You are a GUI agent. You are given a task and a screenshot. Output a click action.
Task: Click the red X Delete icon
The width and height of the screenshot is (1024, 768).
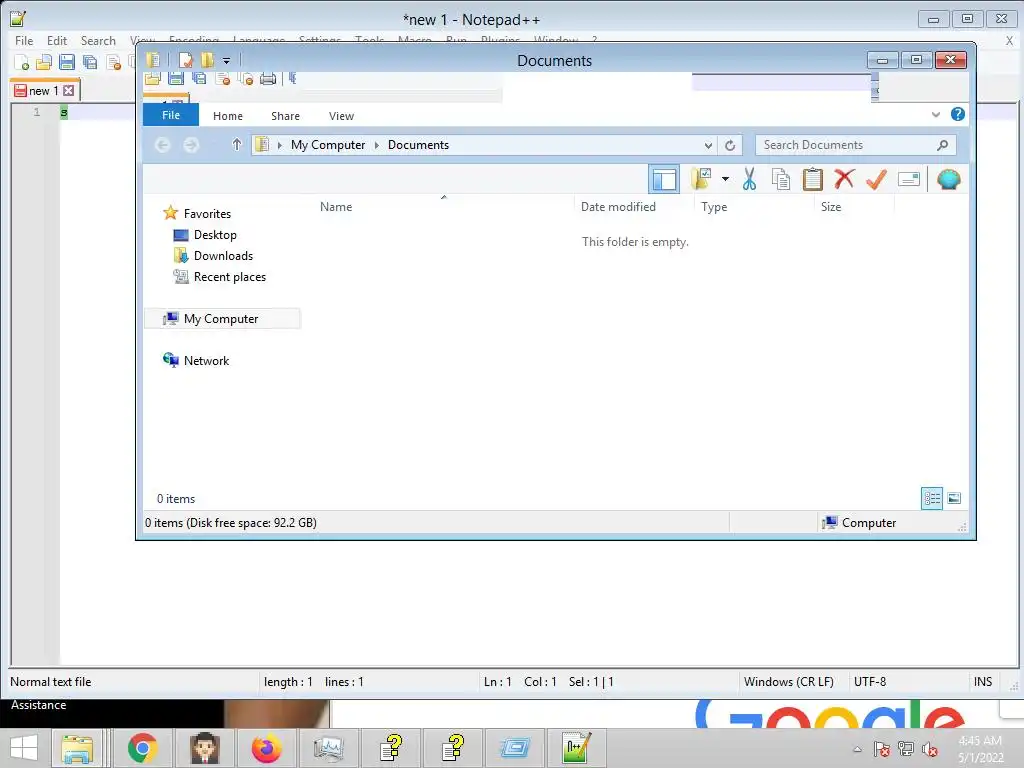click(844, 178)
